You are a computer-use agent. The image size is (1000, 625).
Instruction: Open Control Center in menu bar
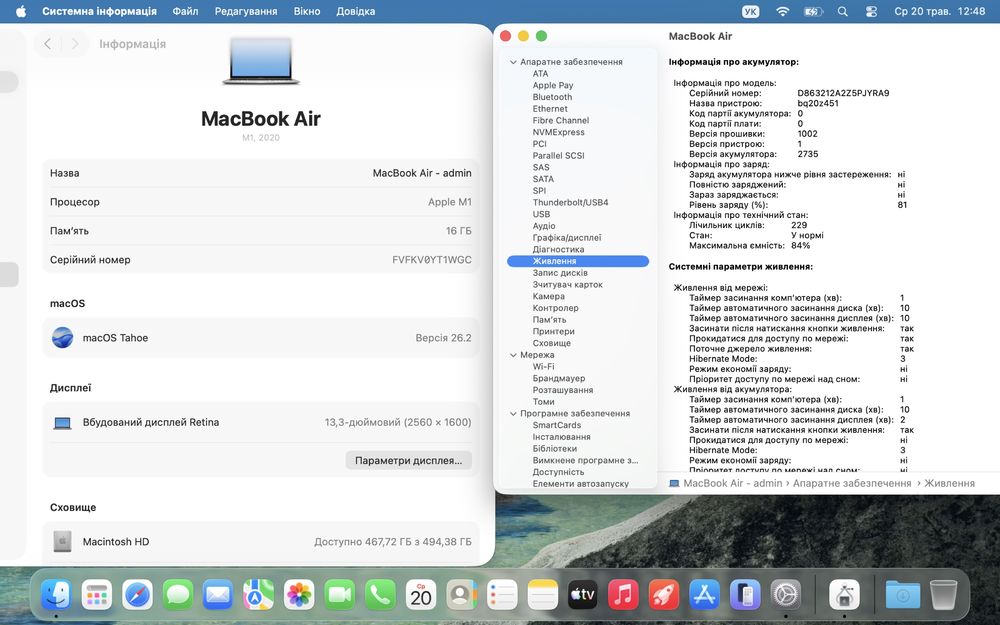pos(871,11)
